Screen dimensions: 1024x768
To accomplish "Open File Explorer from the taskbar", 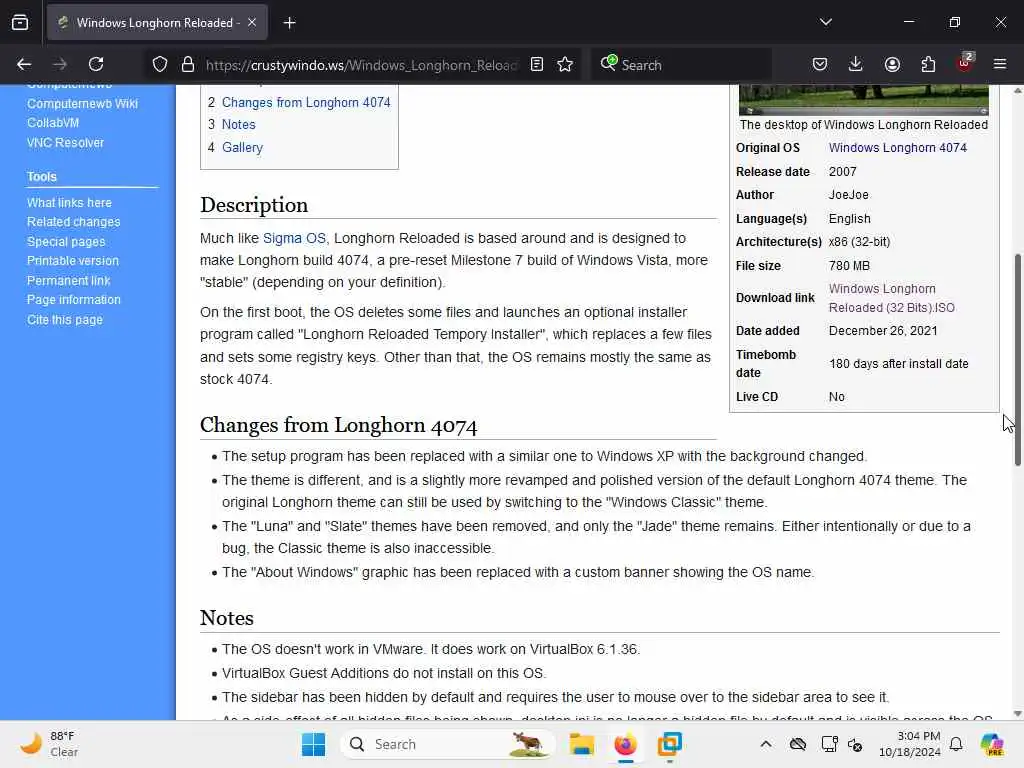I will 581,744.
